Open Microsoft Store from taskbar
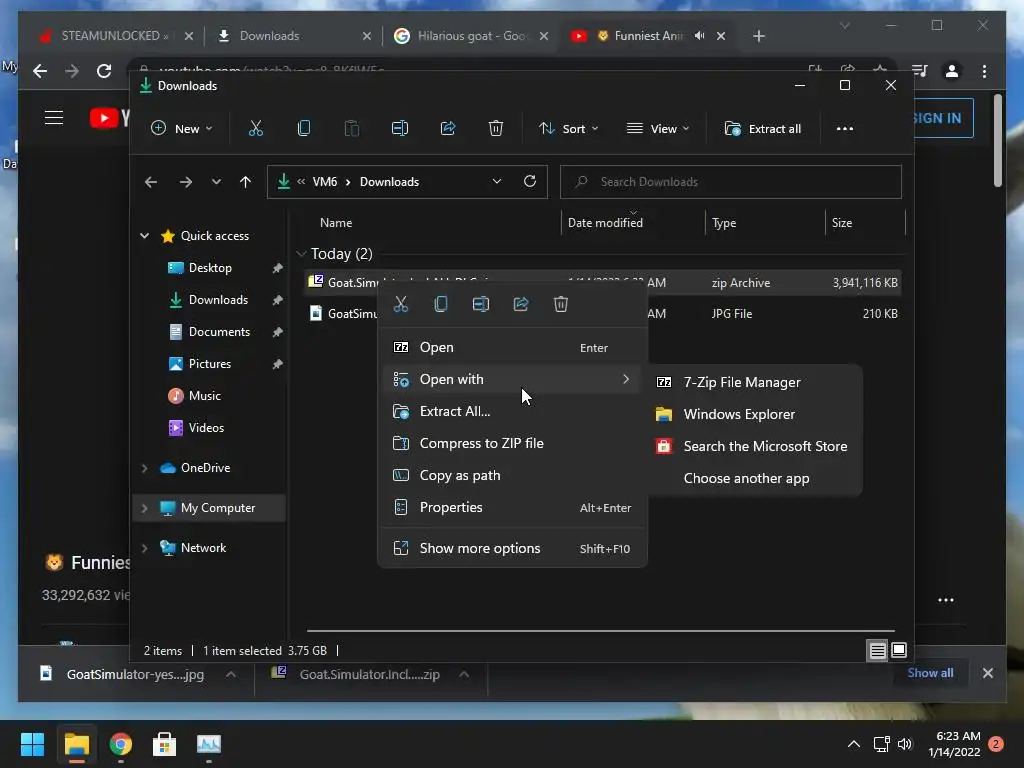 [x=164, y=744]
